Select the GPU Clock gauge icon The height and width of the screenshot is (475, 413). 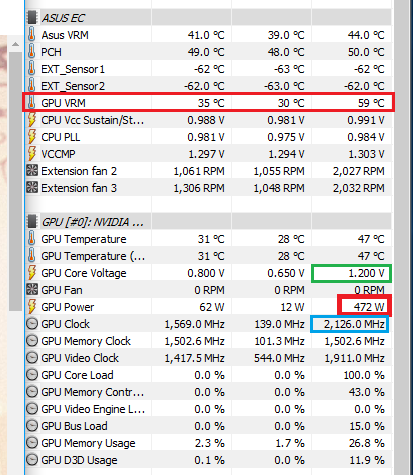[32, 324]
